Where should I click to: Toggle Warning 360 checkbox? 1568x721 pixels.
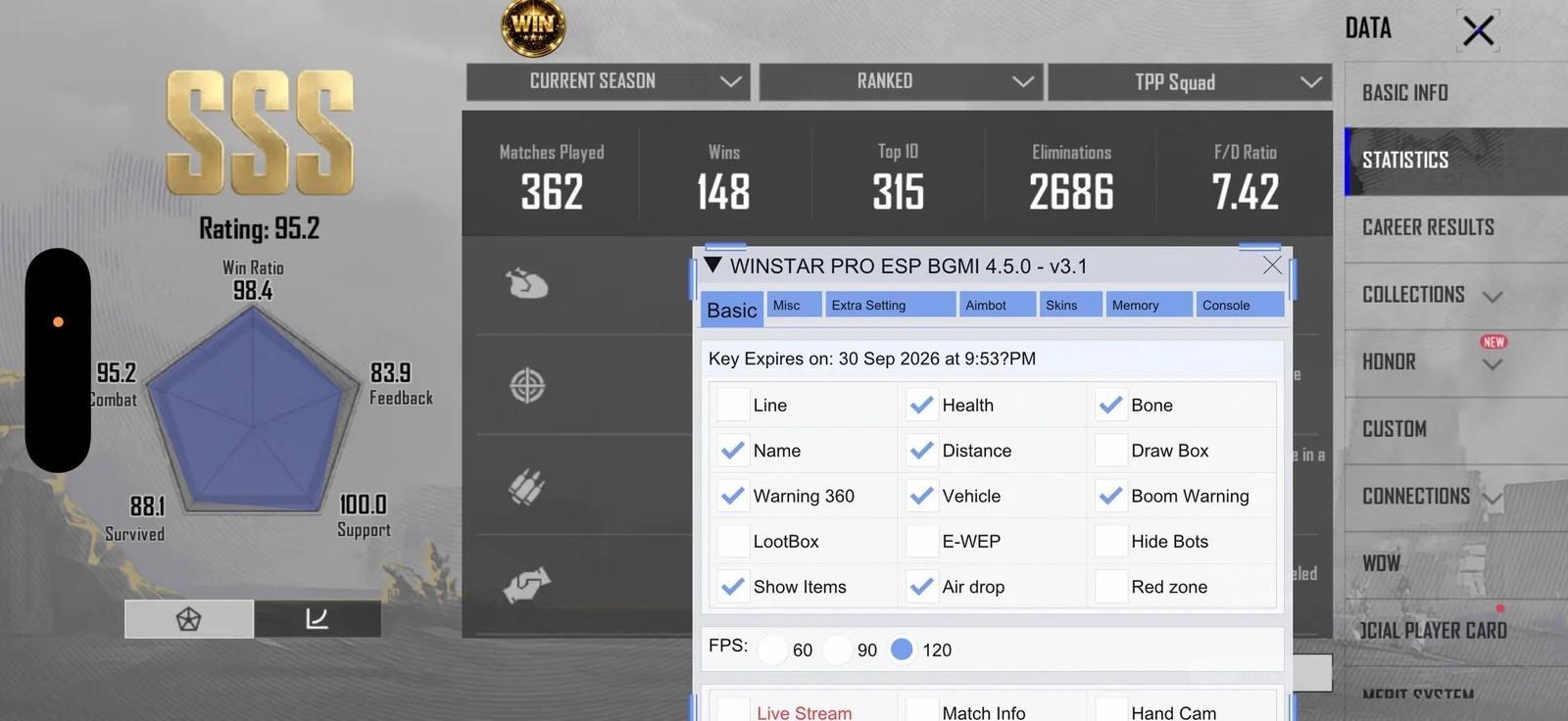[733, 496]
